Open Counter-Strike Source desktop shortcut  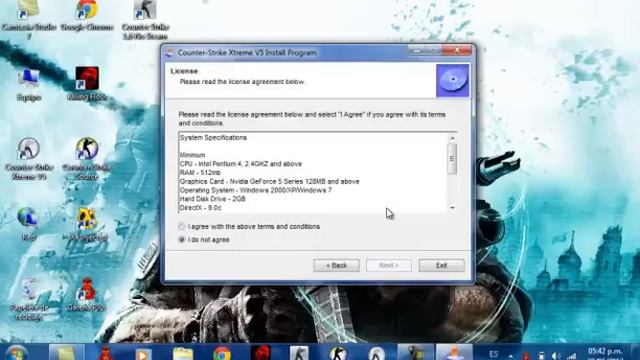tap(87, 158)
